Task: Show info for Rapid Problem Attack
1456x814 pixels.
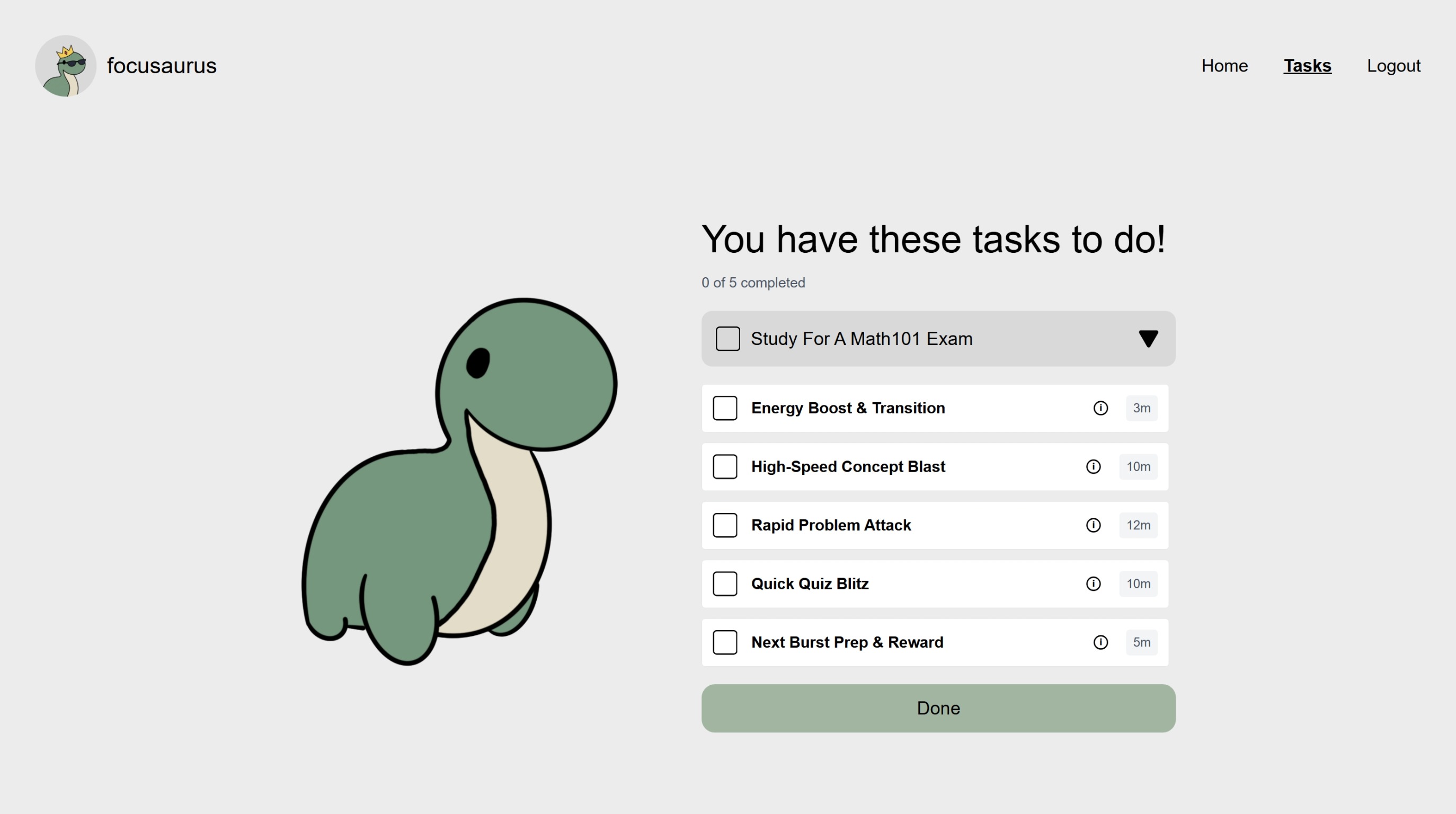Action: (x=1093, y=525)
